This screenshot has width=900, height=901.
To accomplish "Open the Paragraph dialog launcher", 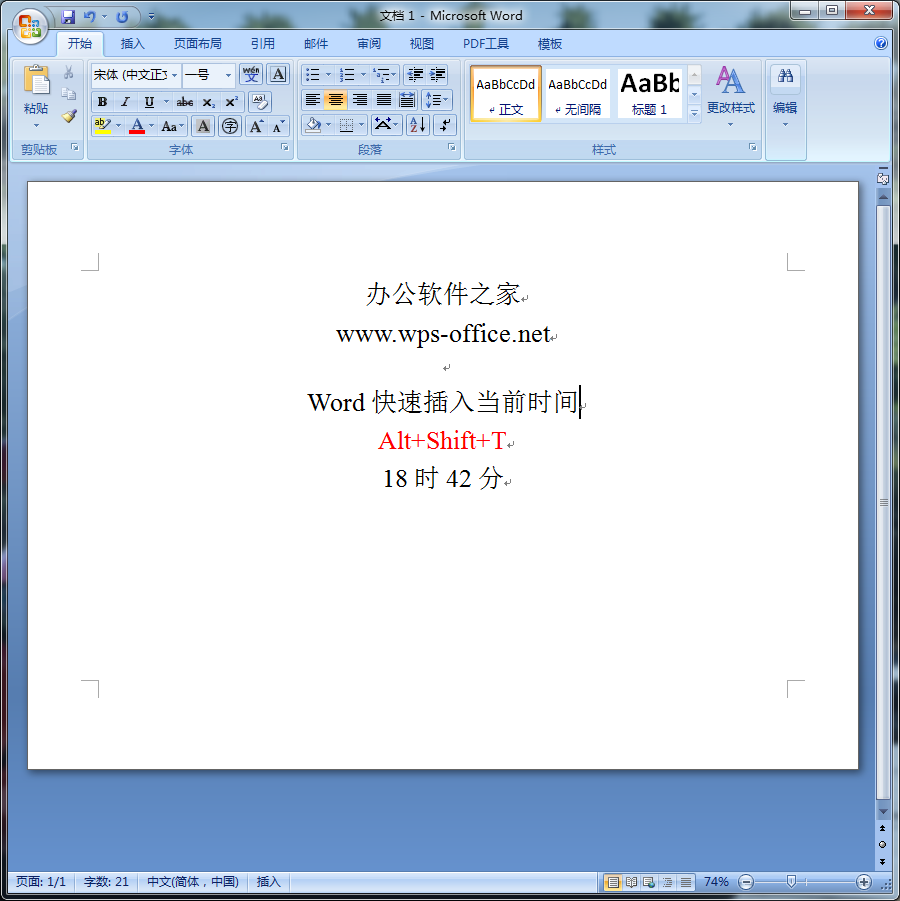I will (x=452, y=147).
